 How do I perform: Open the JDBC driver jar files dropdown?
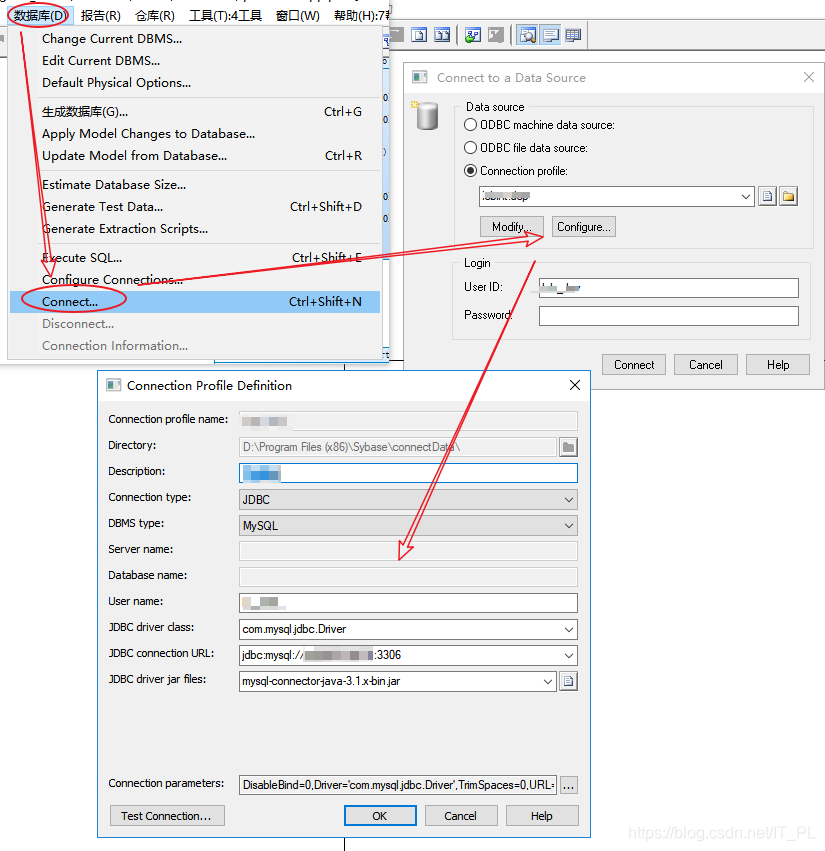pyautogui.click(x=548, y=681)
